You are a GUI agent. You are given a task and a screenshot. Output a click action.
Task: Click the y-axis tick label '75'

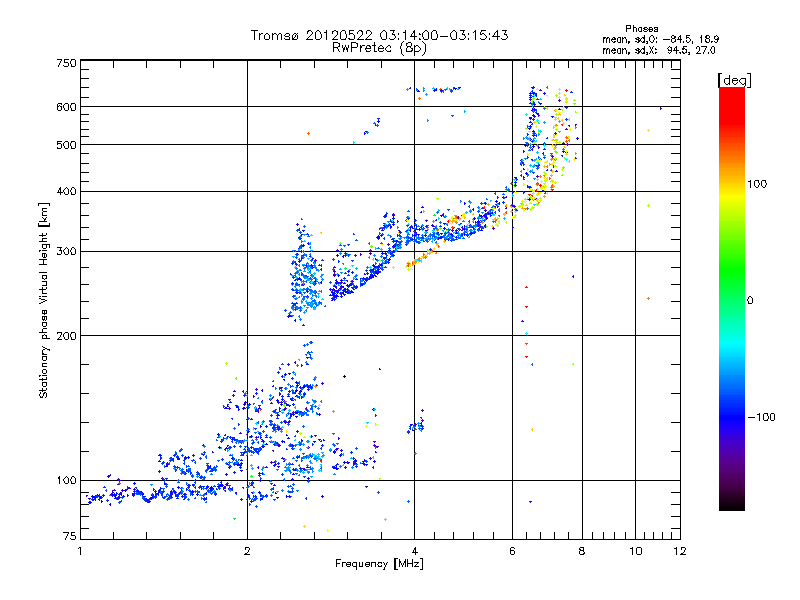pyautogui.click(x=70, y=536)
